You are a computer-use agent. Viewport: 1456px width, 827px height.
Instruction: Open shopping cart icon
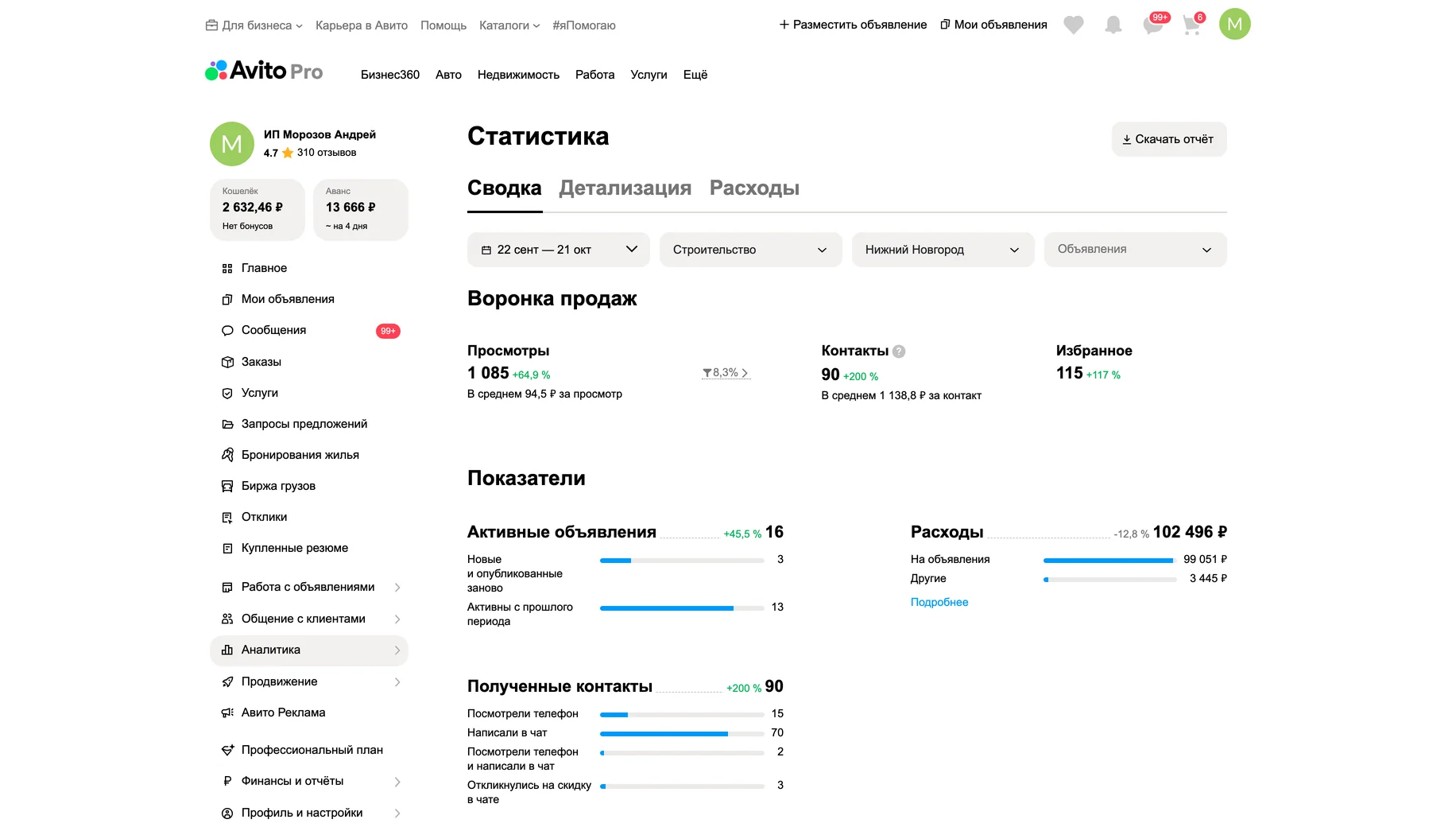(1191, 25)
